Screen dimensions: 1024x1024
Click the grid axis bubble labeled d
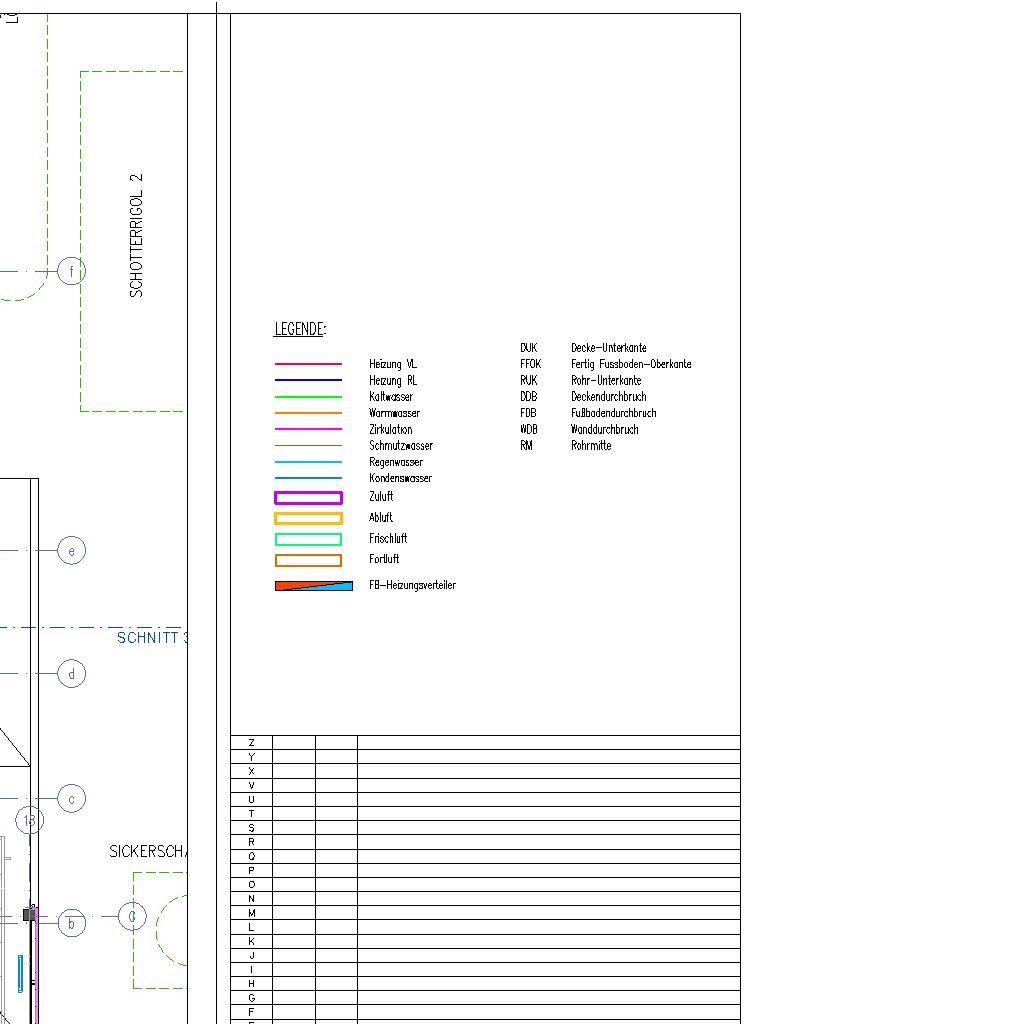click(x=71, y=674)
